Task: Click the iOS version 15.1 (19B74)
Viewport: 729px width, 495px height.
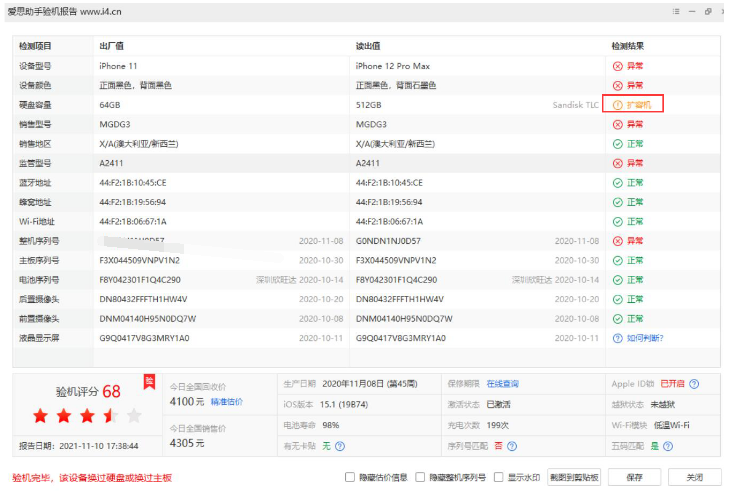Action: (x=344, y=405)
